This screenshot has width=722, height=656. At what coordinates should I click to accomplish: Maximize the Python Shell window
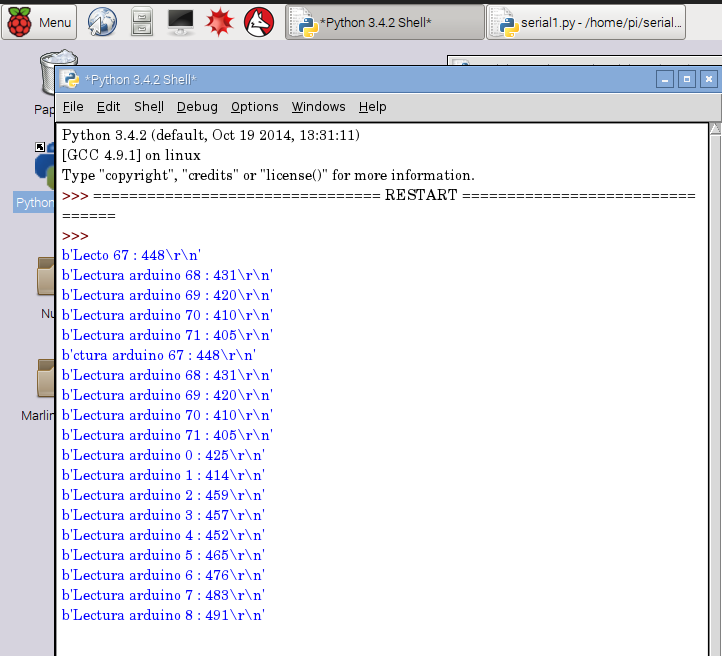click(x=687, y=79)
